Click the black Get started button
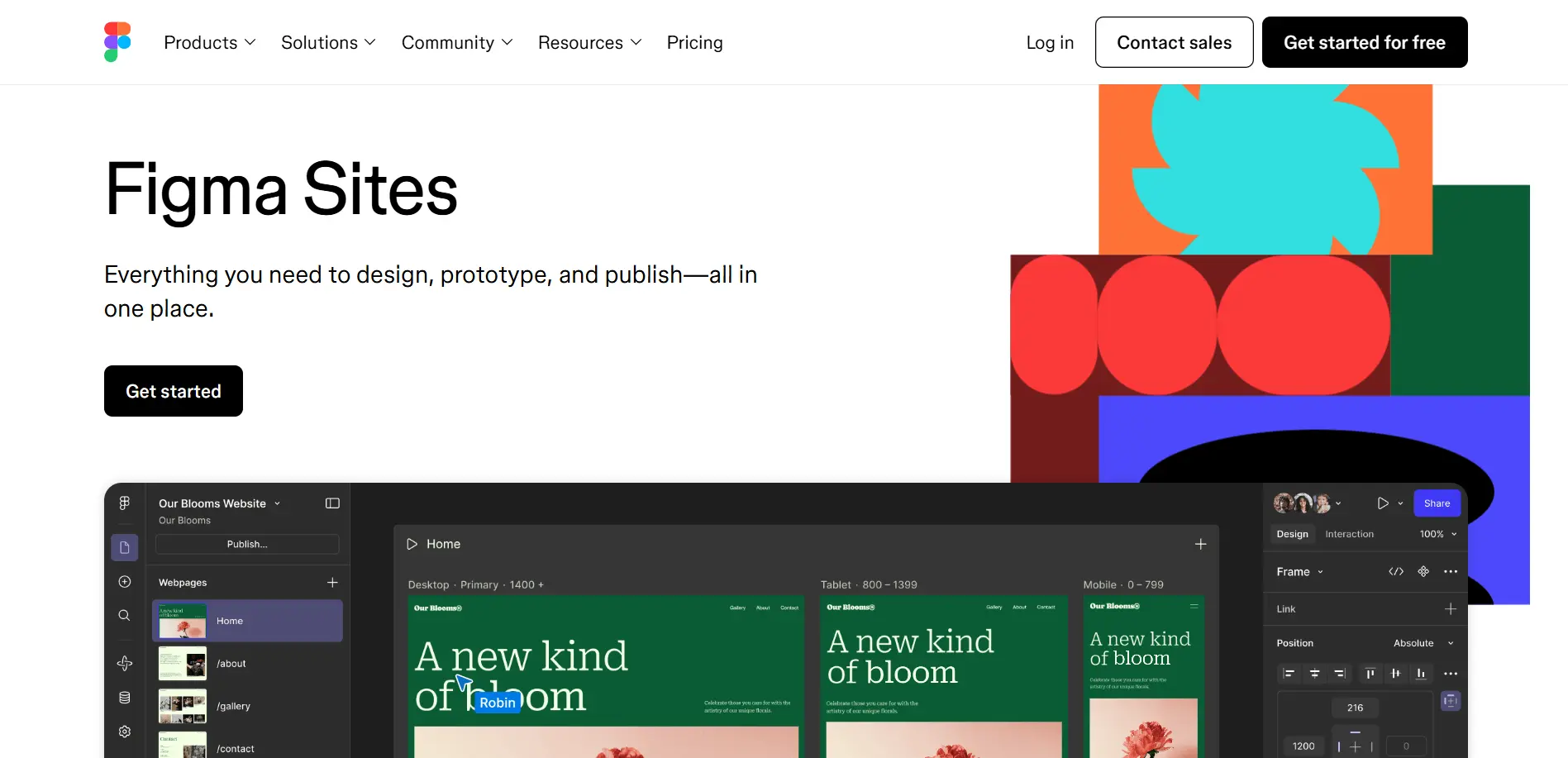 [x=174, y=391]
